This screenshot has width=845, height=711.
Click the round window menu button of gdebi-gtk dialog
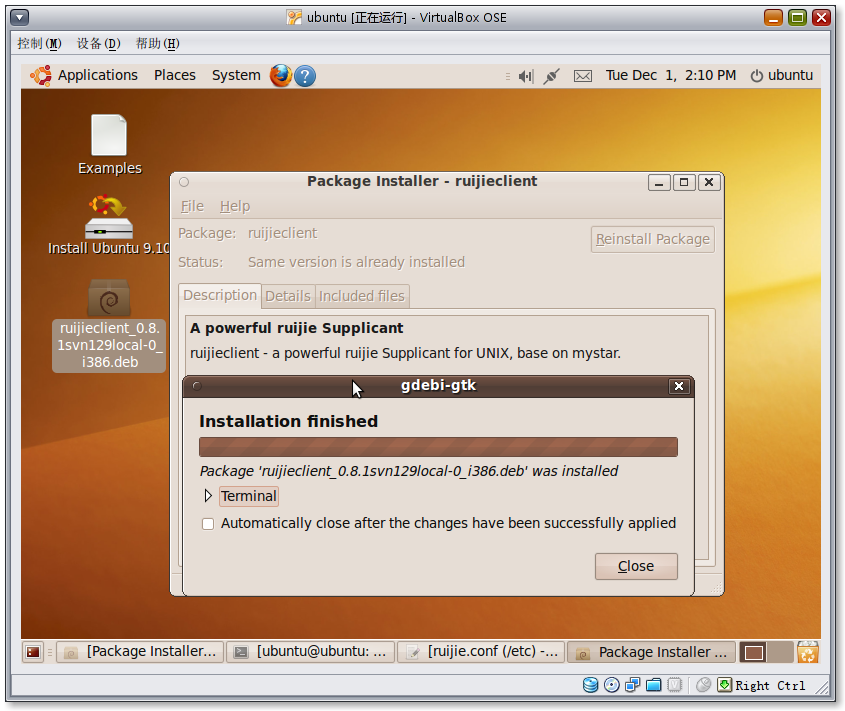pos(197,386)
